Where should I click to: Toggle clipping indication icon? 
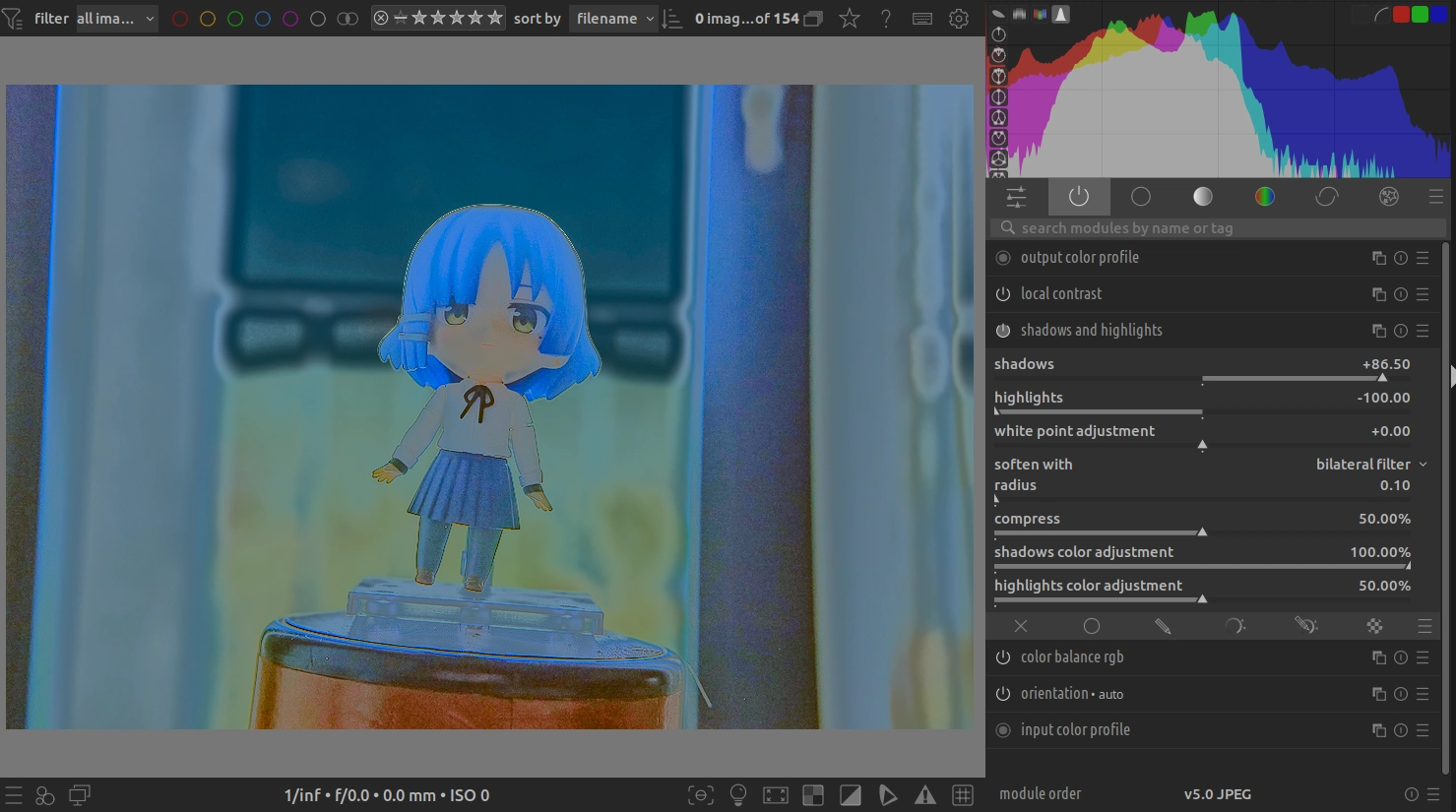[851, 795]
